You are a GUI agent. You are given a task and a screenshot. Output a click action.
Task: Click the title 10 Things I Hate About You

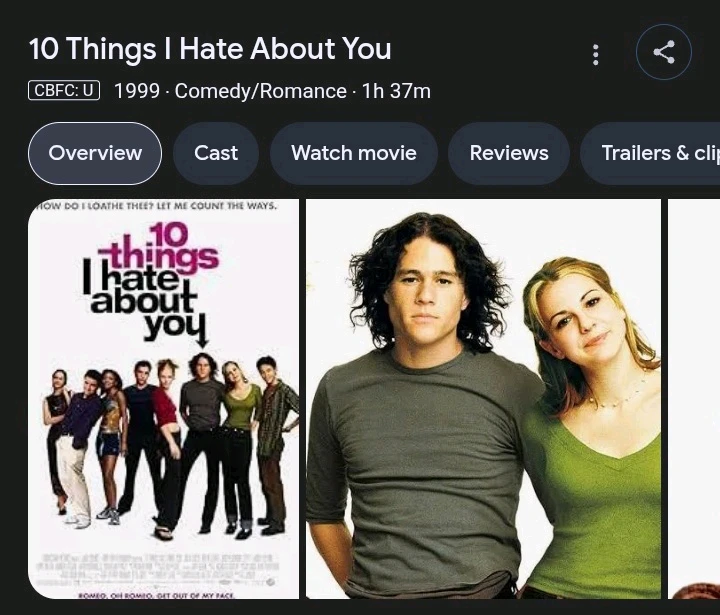coord(210,49)
